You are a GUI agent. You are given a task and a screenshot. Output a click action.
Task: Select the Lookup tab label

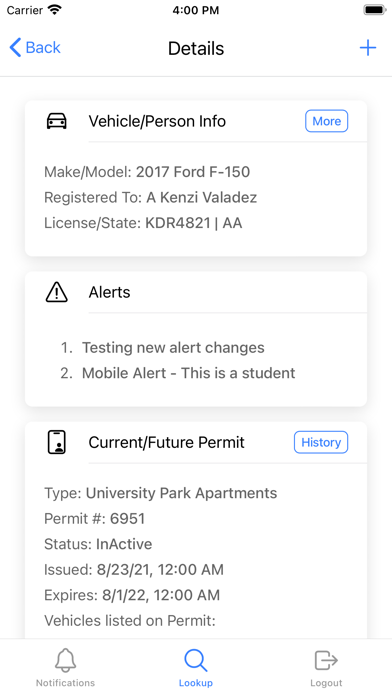tap(196, 683)
